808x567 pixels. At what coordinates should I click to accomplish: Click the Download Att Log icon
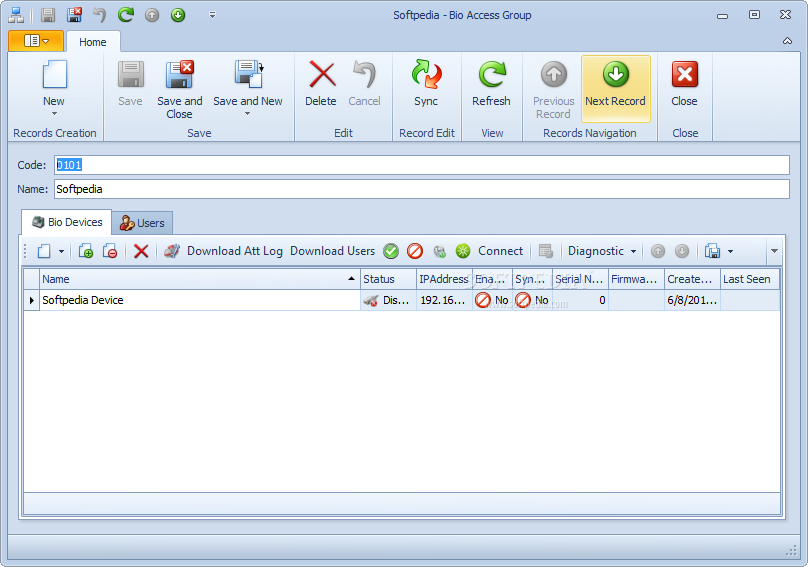tap(172, 251)
